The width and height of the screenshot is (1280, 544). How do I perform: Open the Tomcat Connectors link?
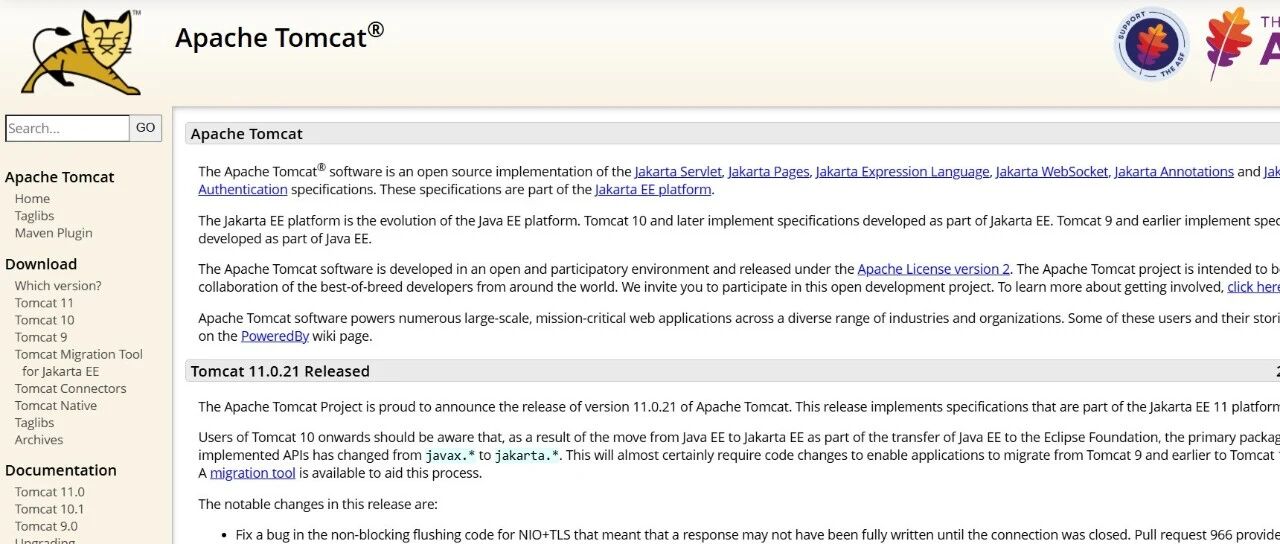(71, 389)
